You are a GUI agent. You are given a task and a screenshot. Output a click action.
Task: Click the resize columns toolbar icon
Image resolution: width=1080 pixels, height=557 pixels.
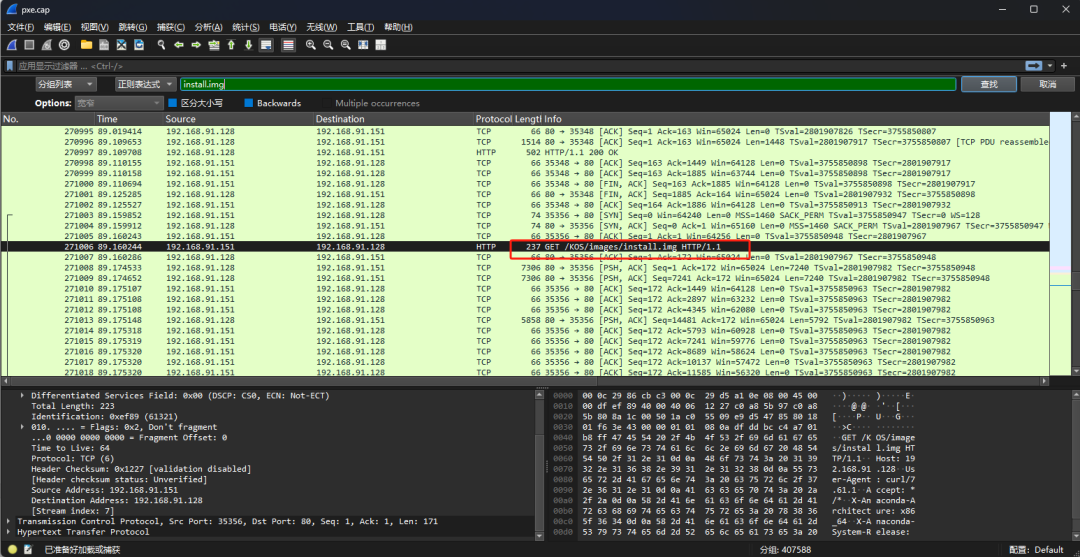coord(364,45)
